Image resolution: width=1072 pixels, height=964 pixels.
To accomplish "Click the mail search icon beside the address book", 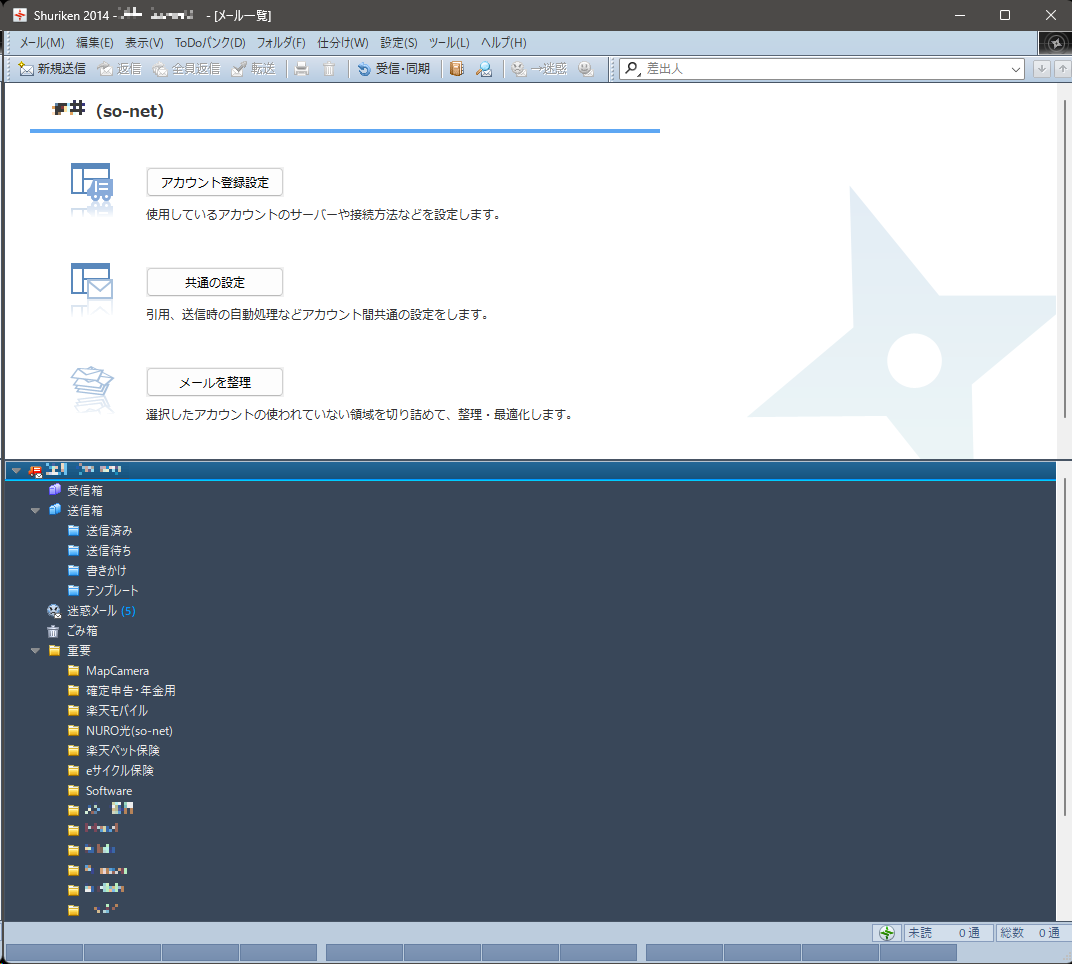I will coord(484,69).
